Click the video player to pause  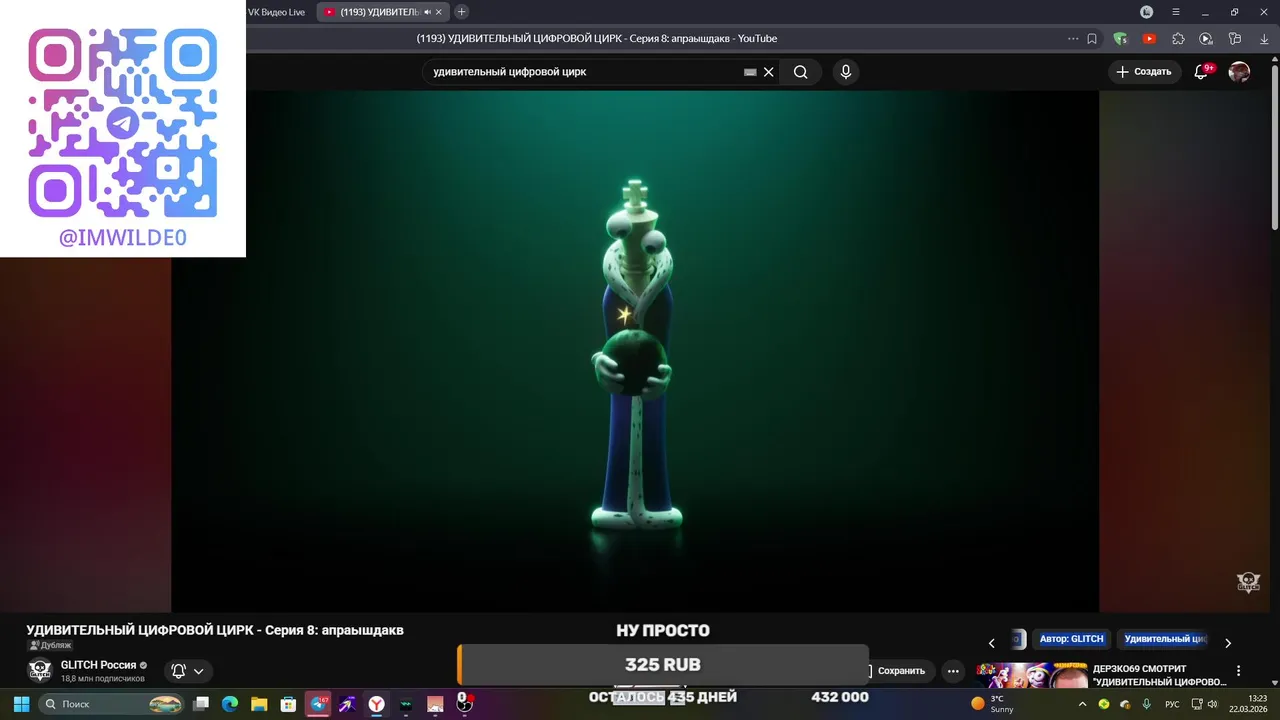click(x=635, y=350)
